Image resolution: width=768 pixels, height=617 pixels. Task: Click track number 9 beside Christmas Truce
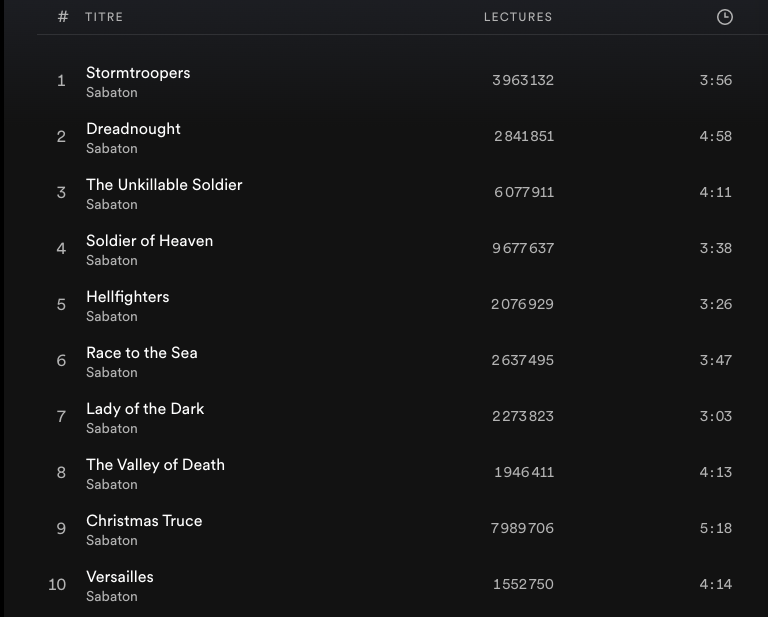(x=61, y=529)
